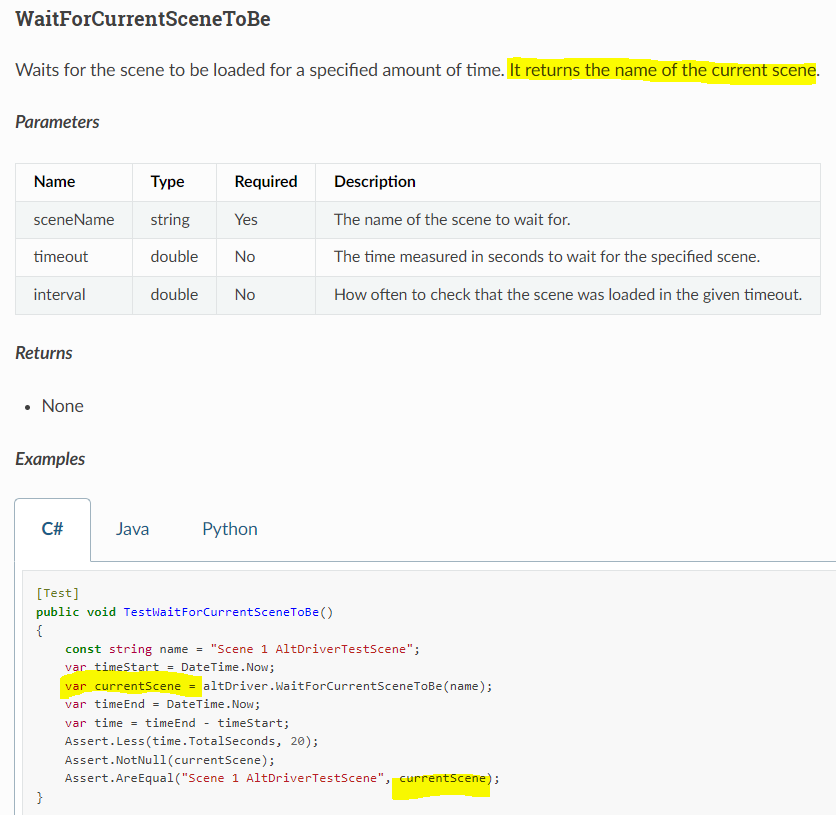Select the highlighted var currentScene code line
Viewport: 836px width, 815px height.
130,685
